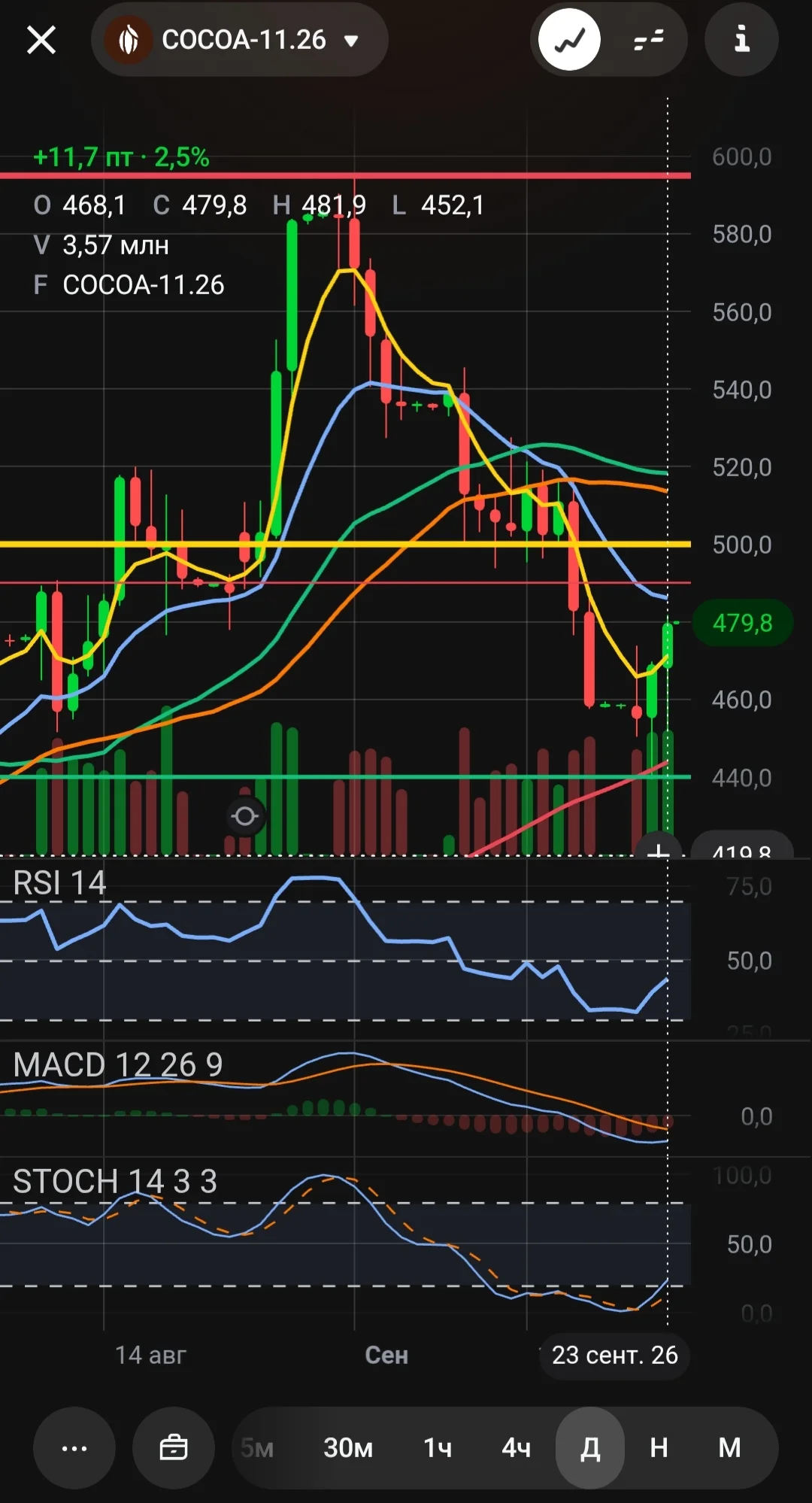Tap the V 3,57 млн volume value
Image resolution: width=812 pixels, height=1503 pixels.
coord(101,245)
